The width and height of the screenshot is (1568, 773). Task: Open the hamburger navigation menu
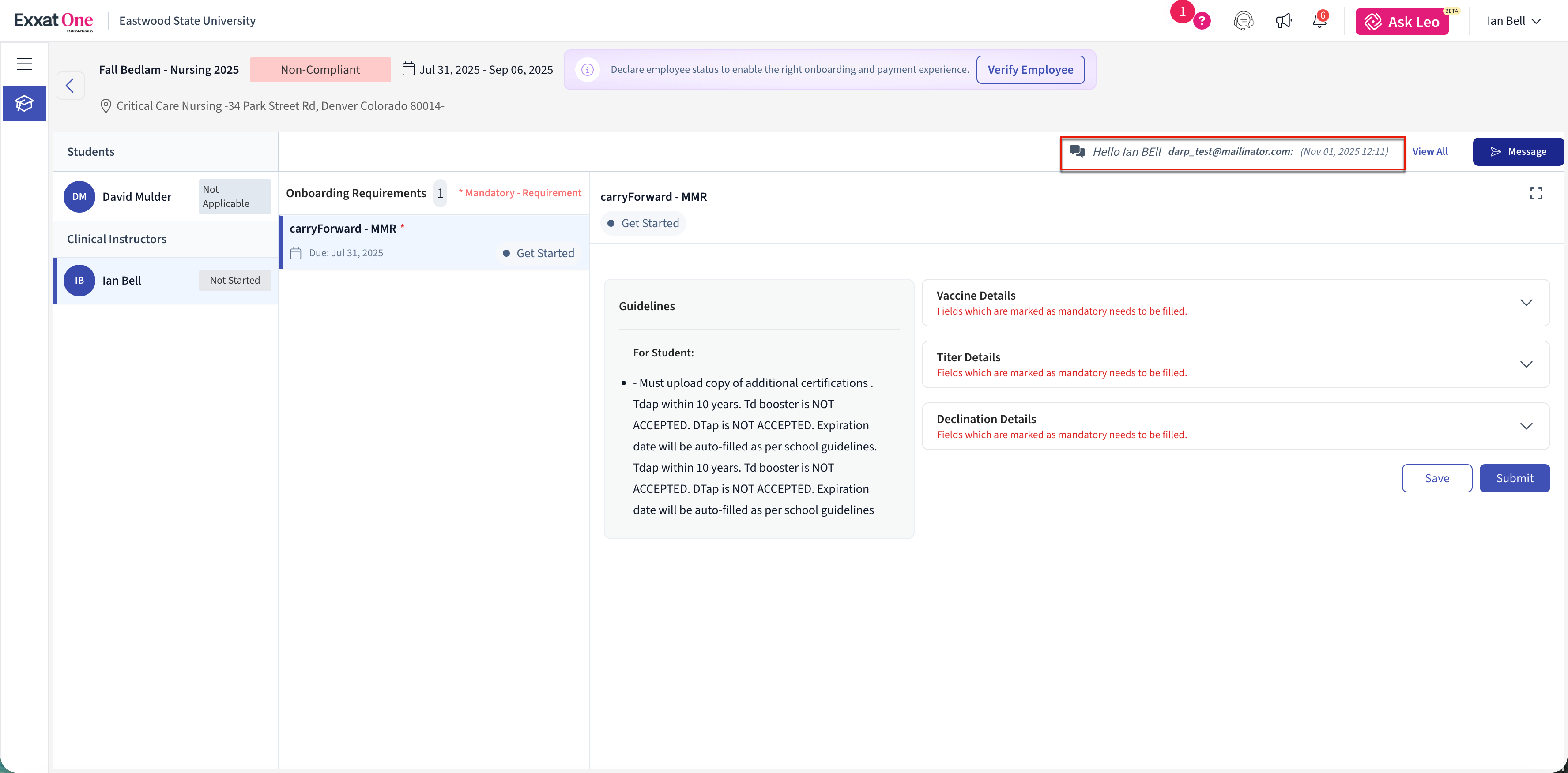(24, 64)
